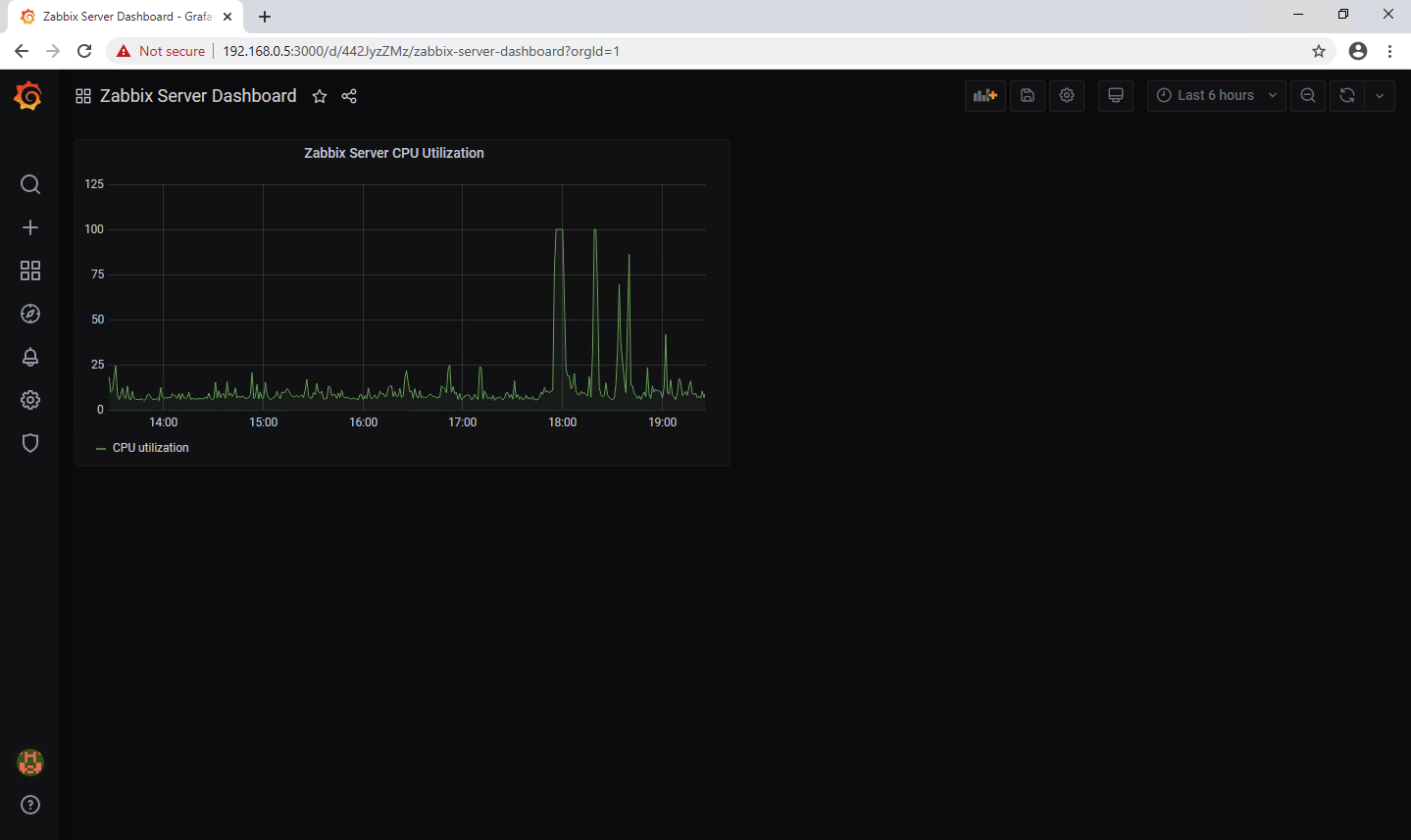The height and width of the screenshot is (840, 1411).
Task: Open the Last 6 hours time picker
Action: point(1216,95)
